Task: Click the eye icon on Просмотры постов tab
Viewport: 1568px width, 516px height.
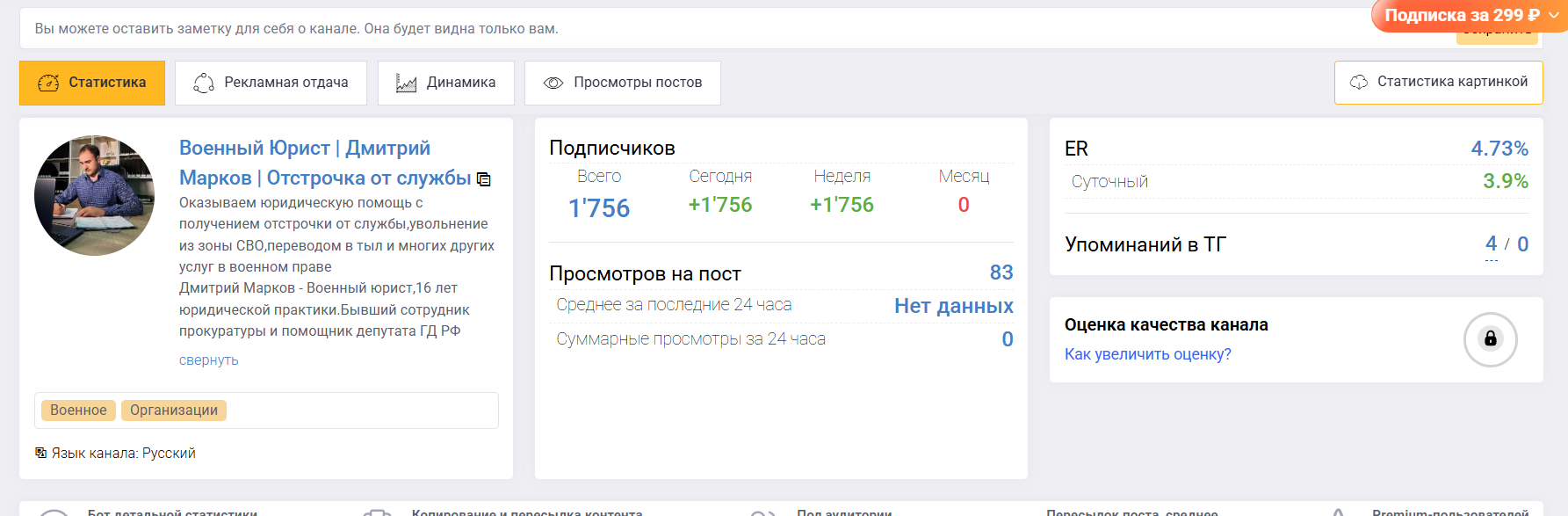Action: tap(553, 83)
